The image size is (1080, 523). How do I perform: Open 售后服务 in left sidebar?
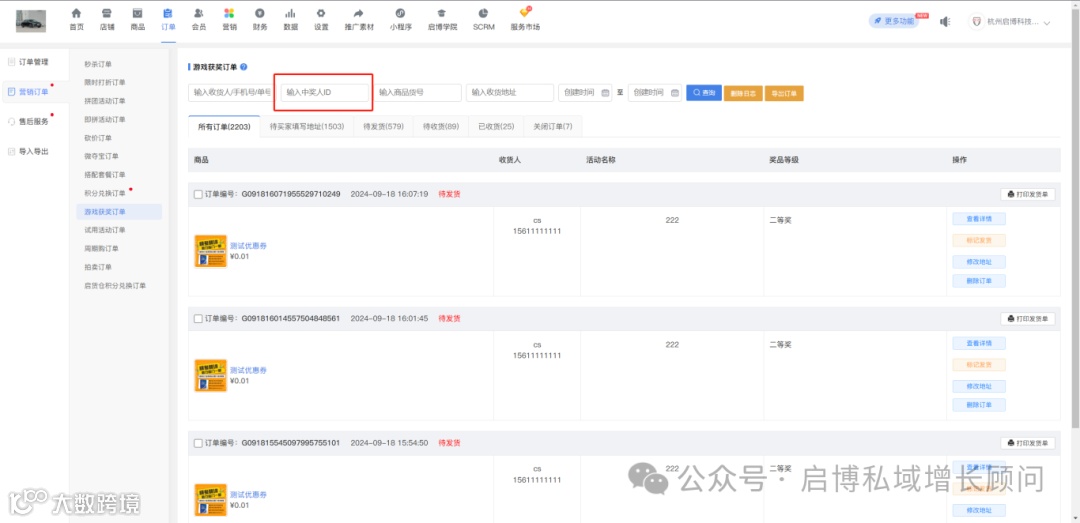pos(32,121)
